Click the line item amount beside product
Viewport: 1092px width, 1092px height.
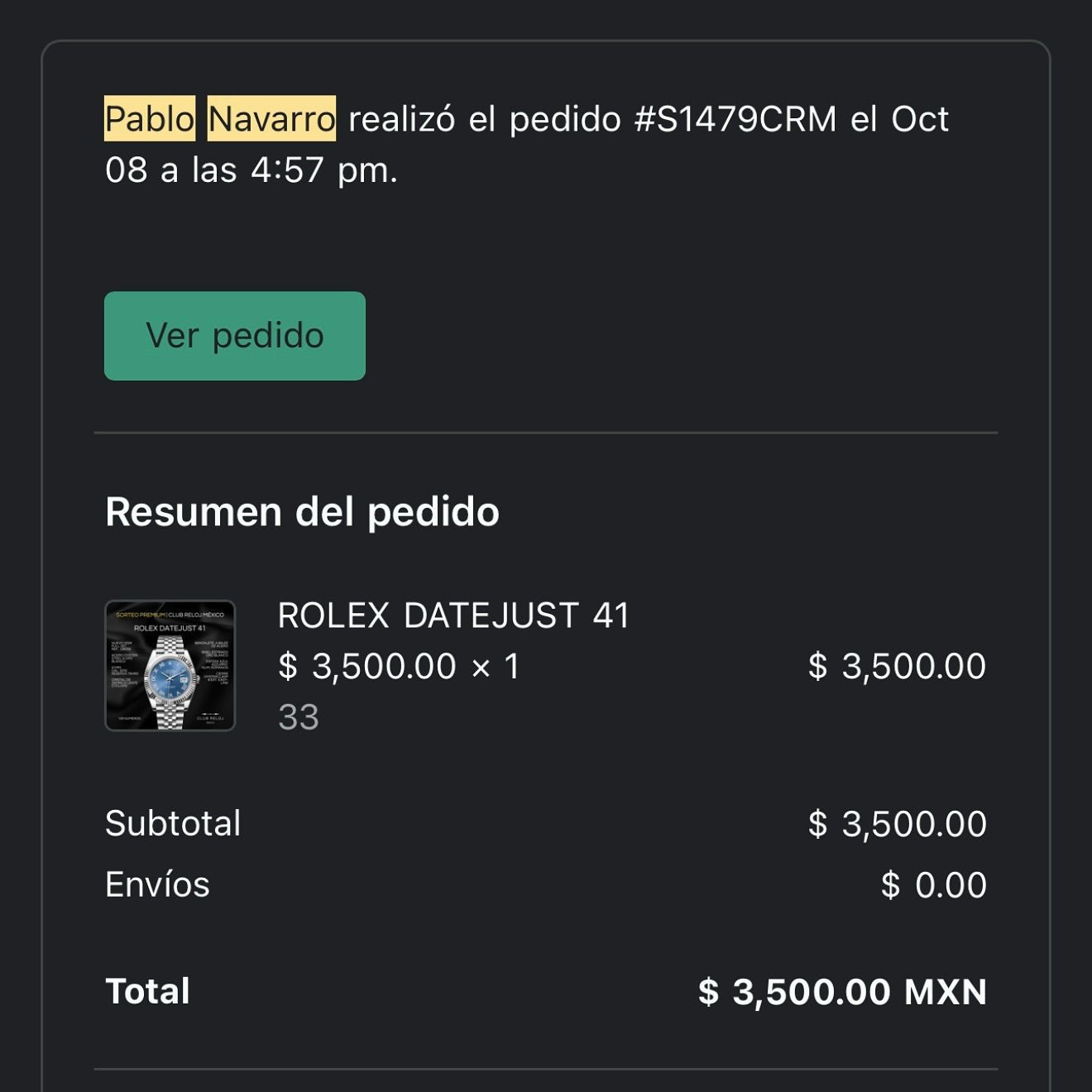click(x=897, y=666)
